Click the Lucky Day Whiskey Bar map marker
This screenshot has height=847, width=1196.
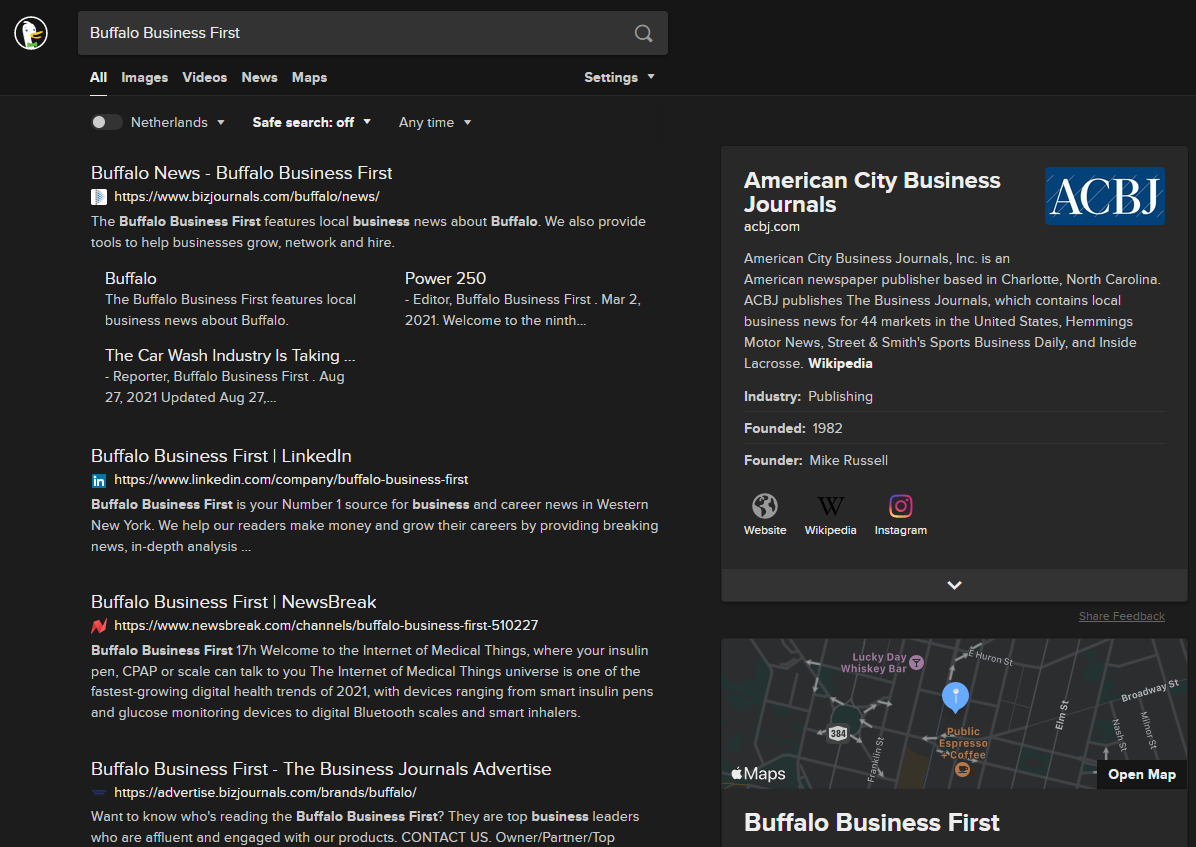(x=917, y=662)
